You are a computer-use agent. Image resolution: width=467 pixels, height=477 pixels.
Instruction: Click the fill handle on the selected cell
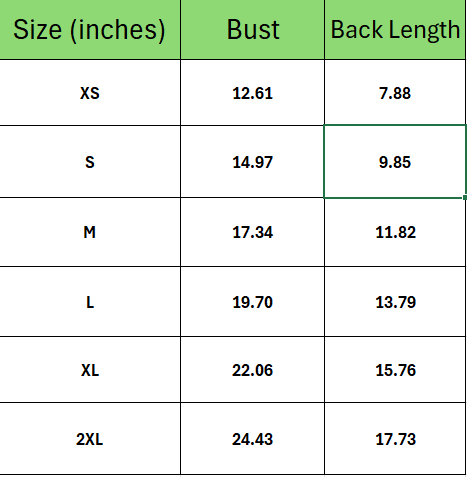click(x=465, y=198)
